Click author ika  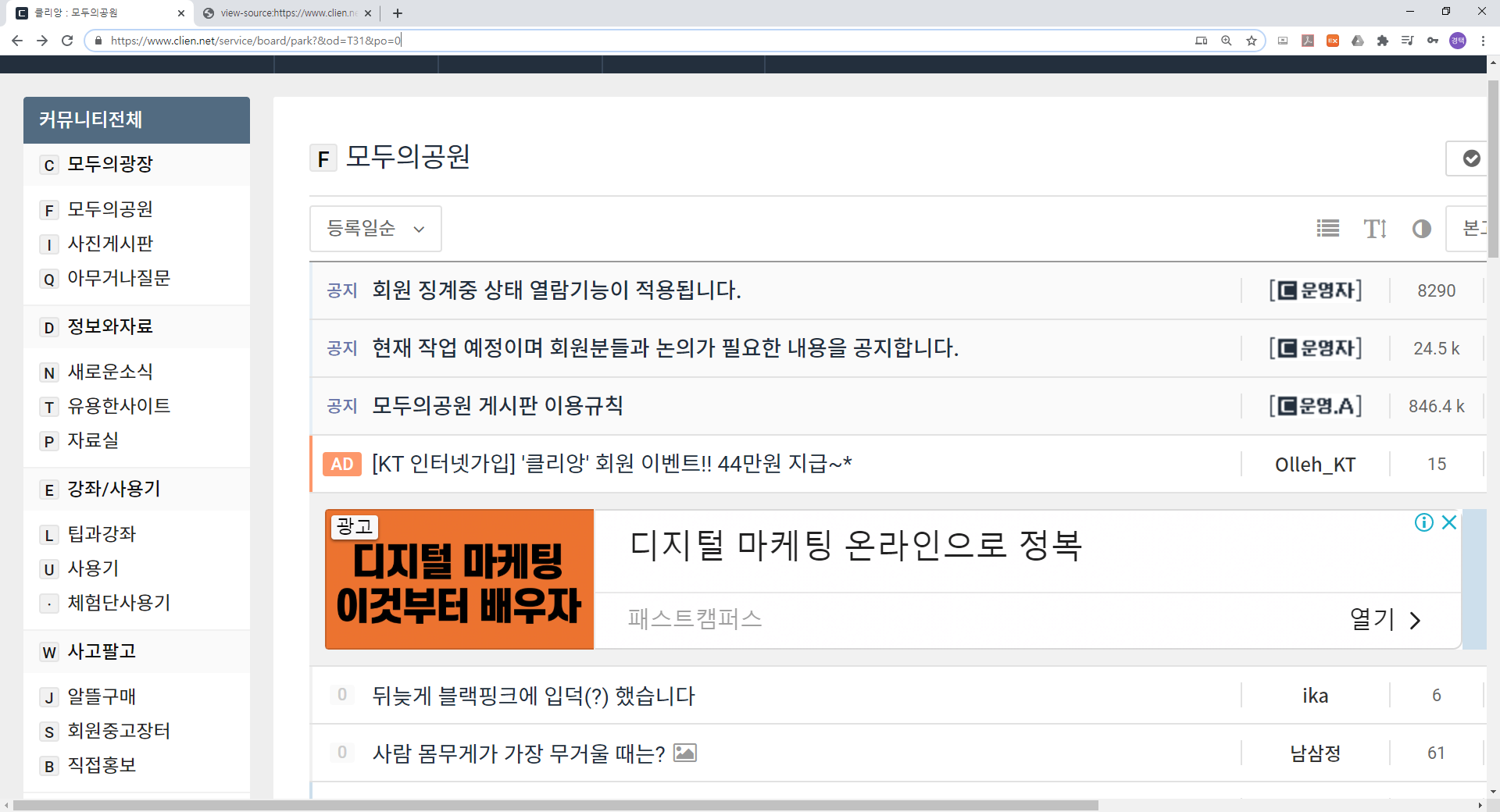point(1316,696)
